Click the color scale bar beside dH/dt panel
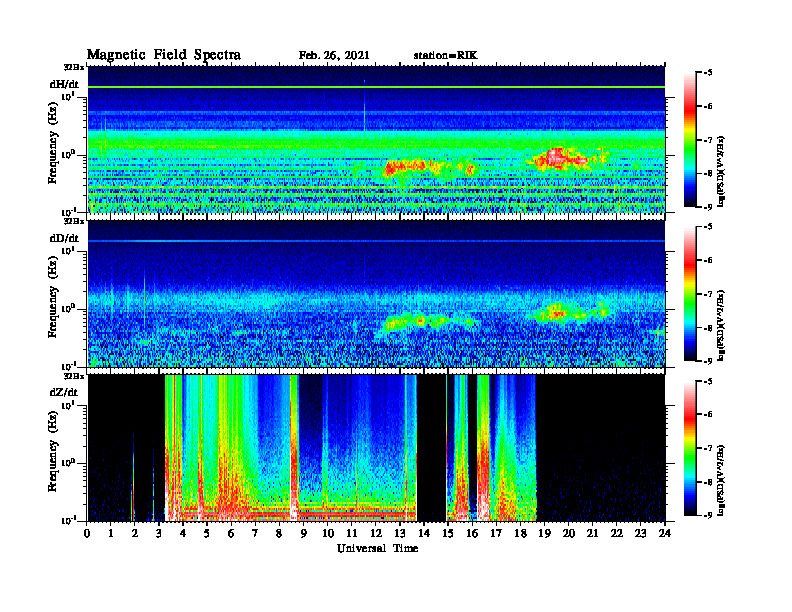The width and height of the screenshot is (792, 612). 690,140
